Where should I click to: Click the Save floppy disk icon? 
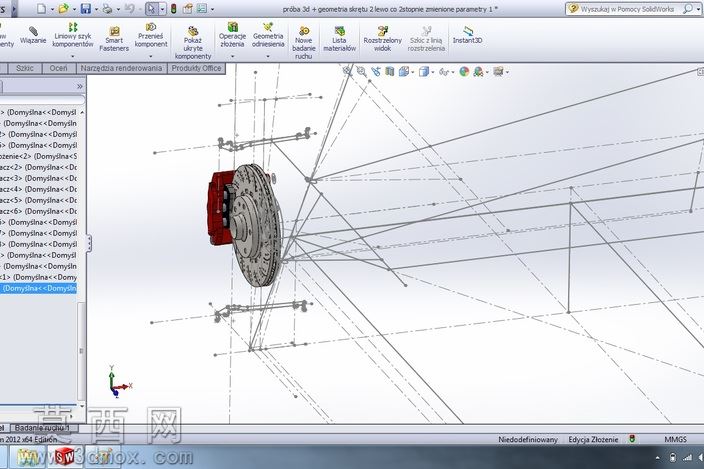tap(86, 9)
